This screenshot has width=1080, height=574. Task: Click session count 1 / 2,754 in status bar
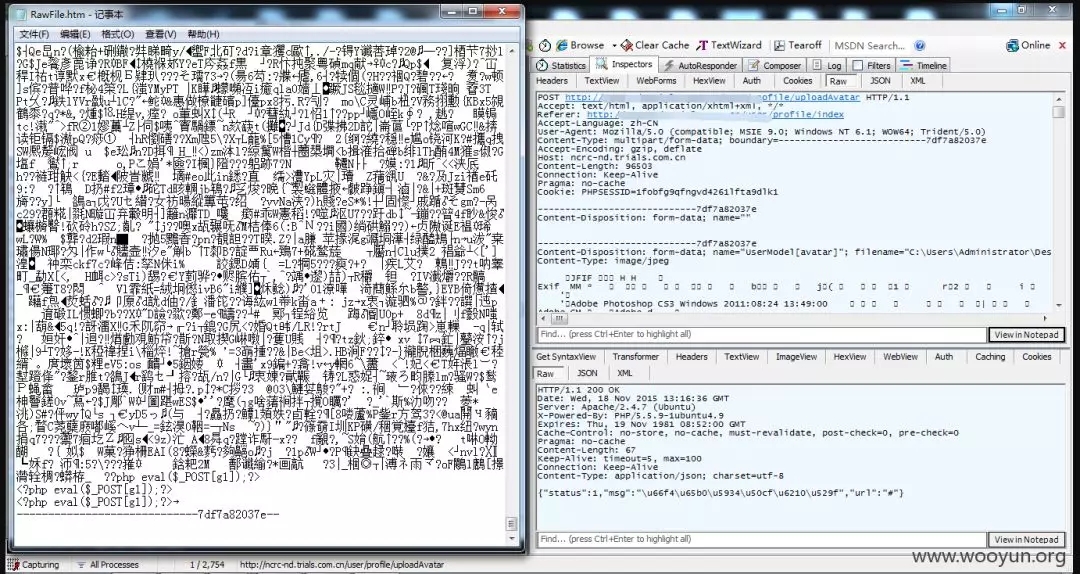207,565
